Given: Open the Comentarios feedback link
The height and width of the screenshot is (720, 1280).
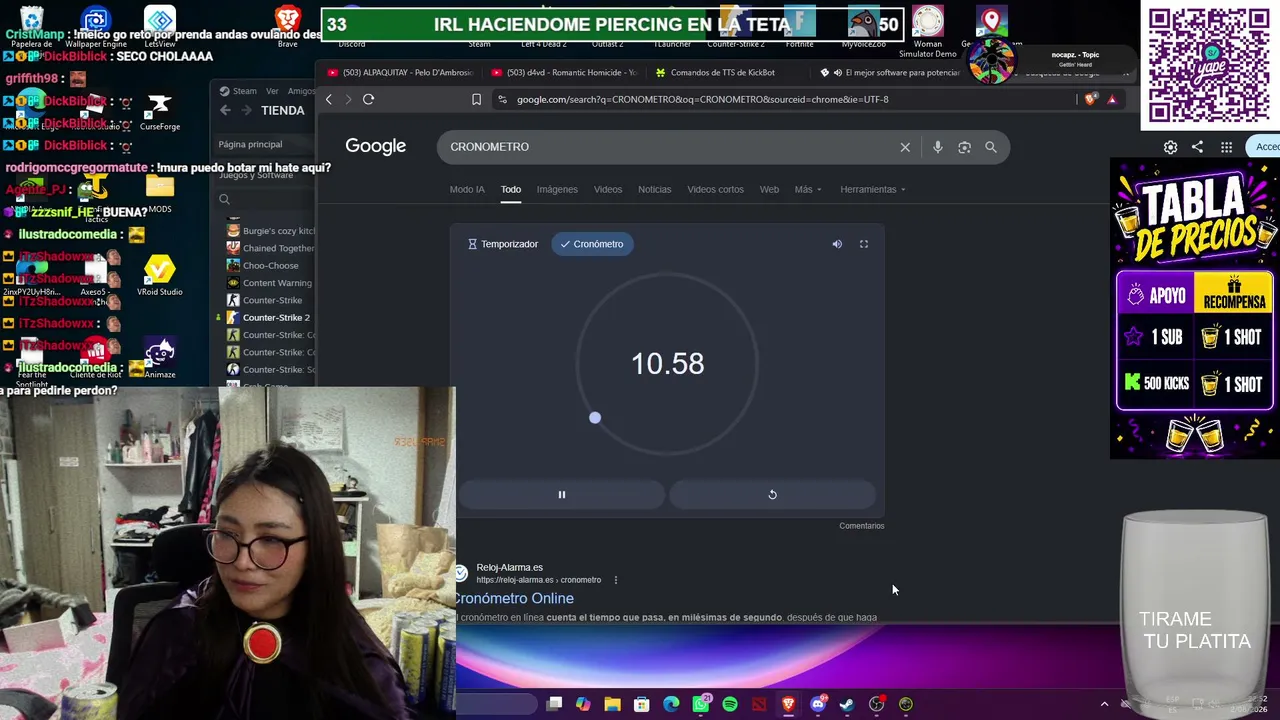Looking at the screenshot, I should [x=862, y=526].
